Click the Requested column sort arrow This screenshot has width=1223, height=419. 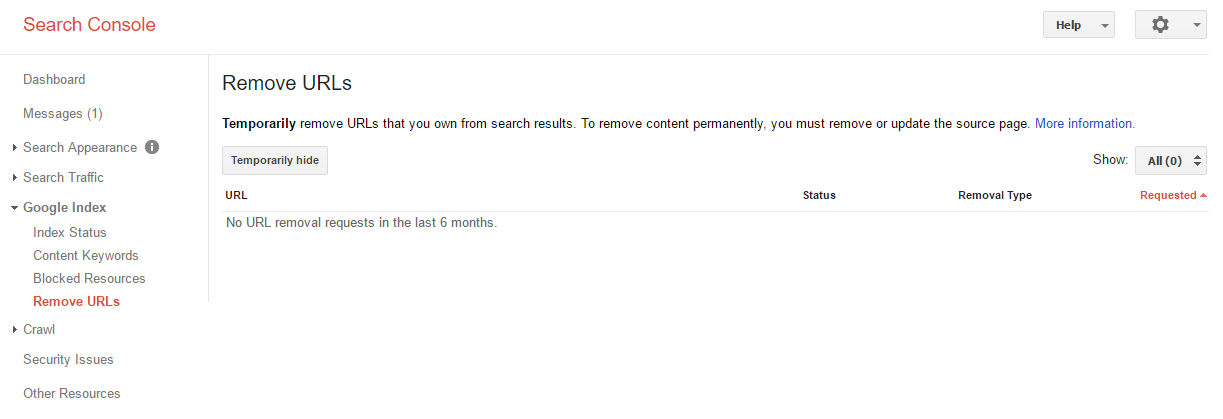(x=1203, y=195)
